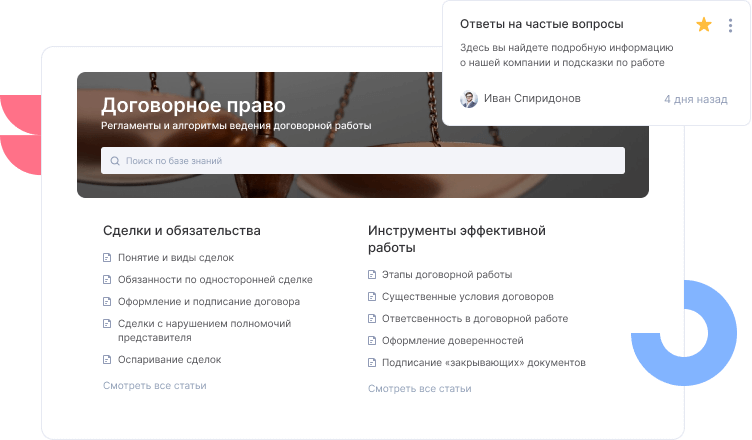
Task: View all articles under Инструменты эффективной работы
Action: coord(419,388)
